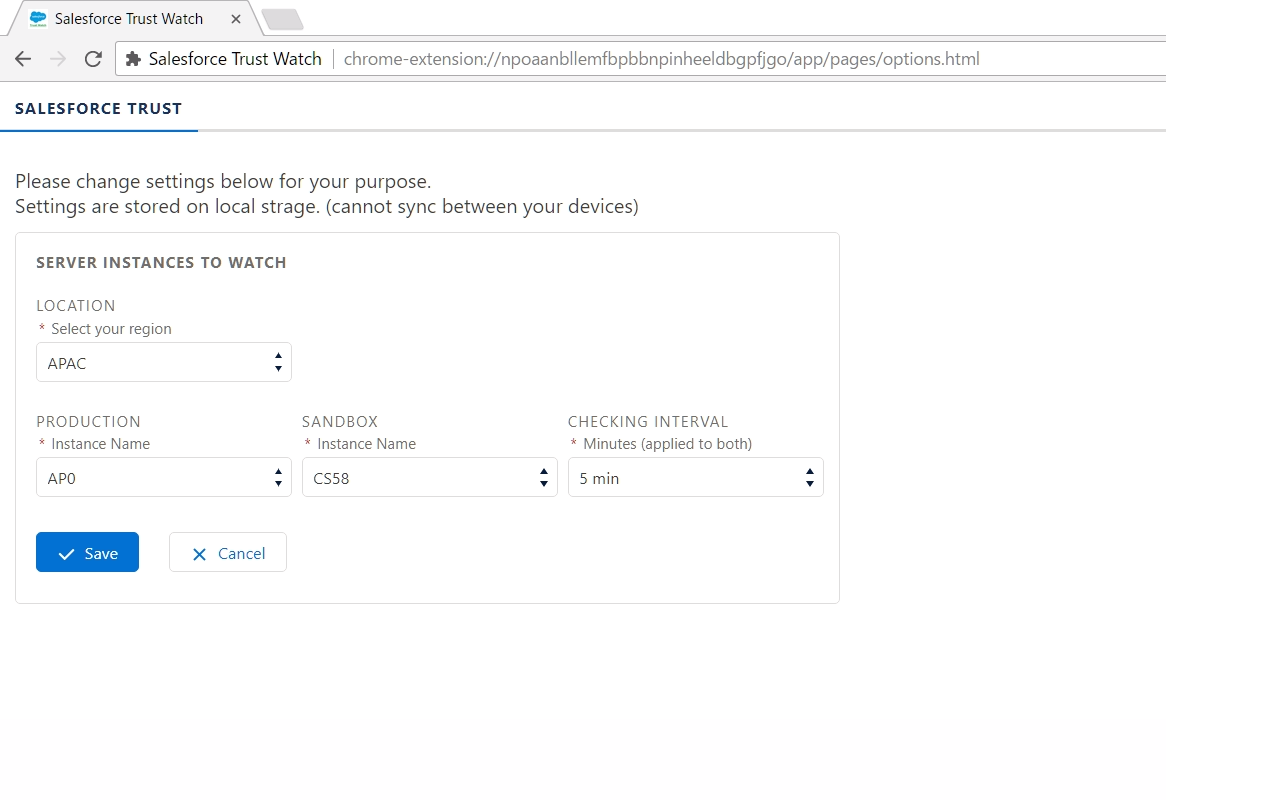Open Production instance dropdown showing AP0
Viewport: 1280px width, 800px height.
click(x=164, y=478)
